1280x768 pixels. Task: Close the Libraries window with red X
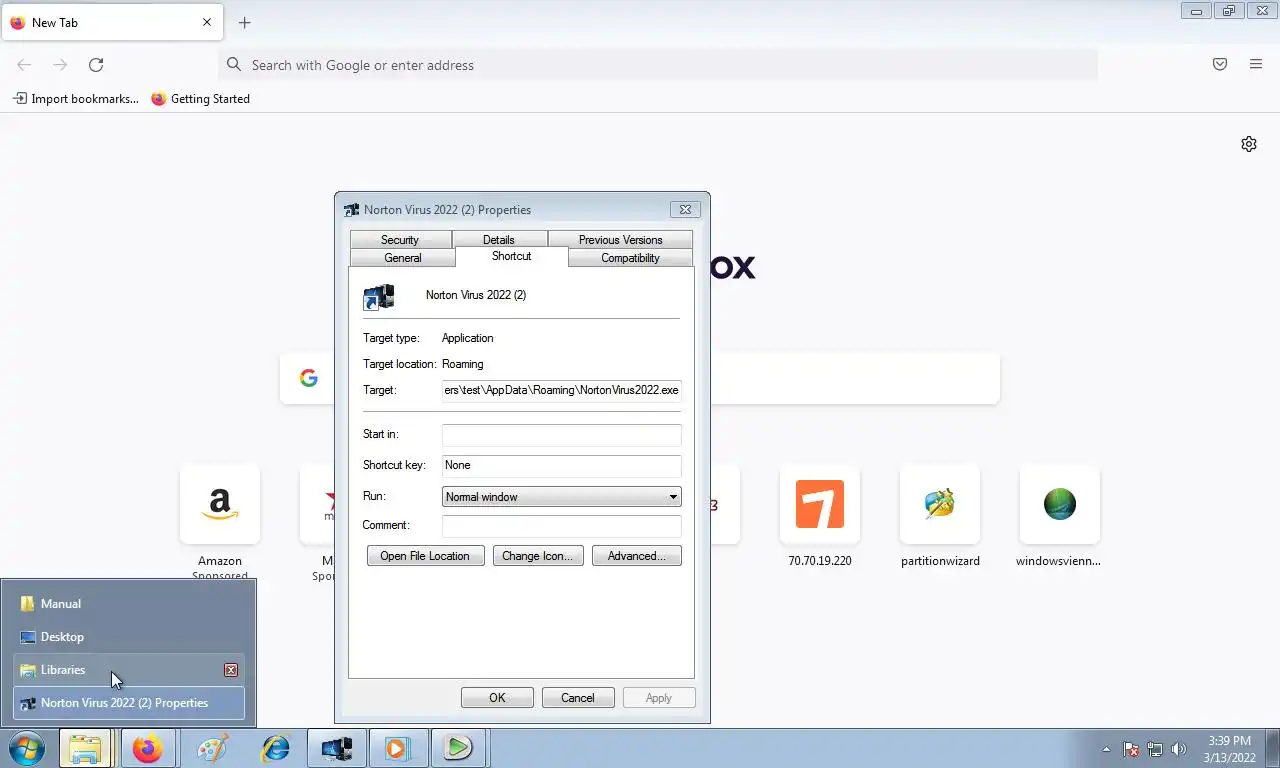tap(231, 670)
